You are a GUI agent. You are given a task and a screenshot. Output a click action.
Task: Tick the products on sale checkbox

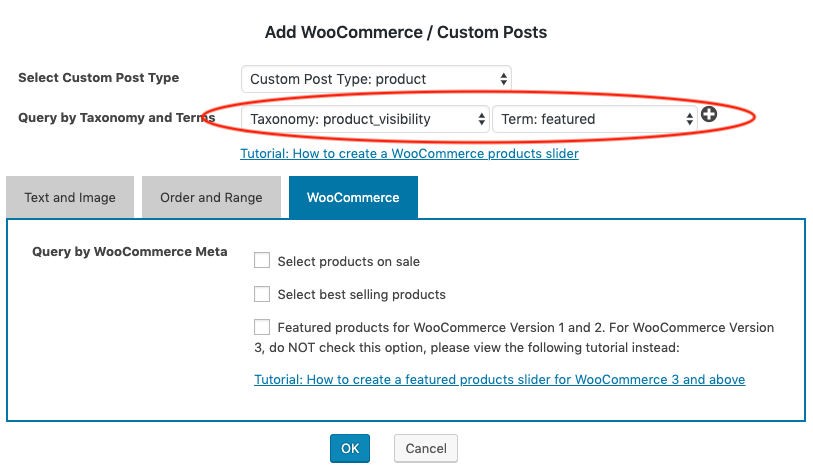click(x=262, y=261)
